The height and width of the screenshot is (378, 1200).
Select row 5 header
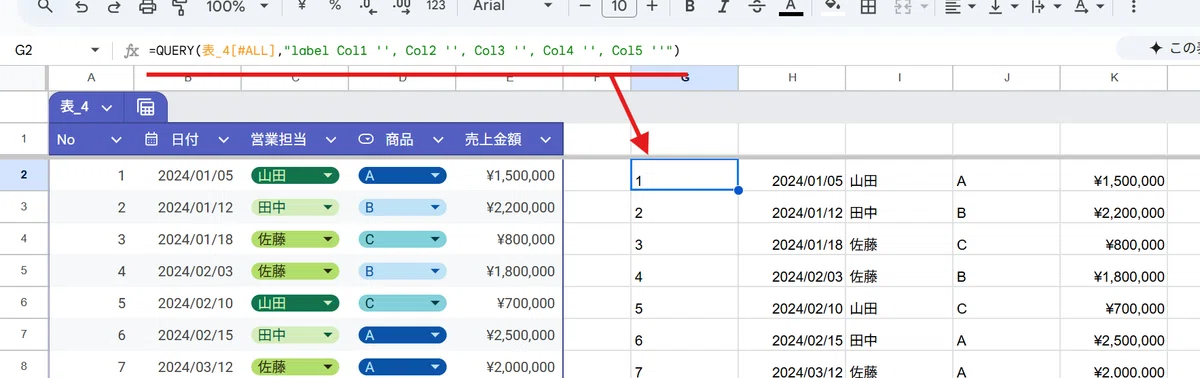(x=23, y=271)
